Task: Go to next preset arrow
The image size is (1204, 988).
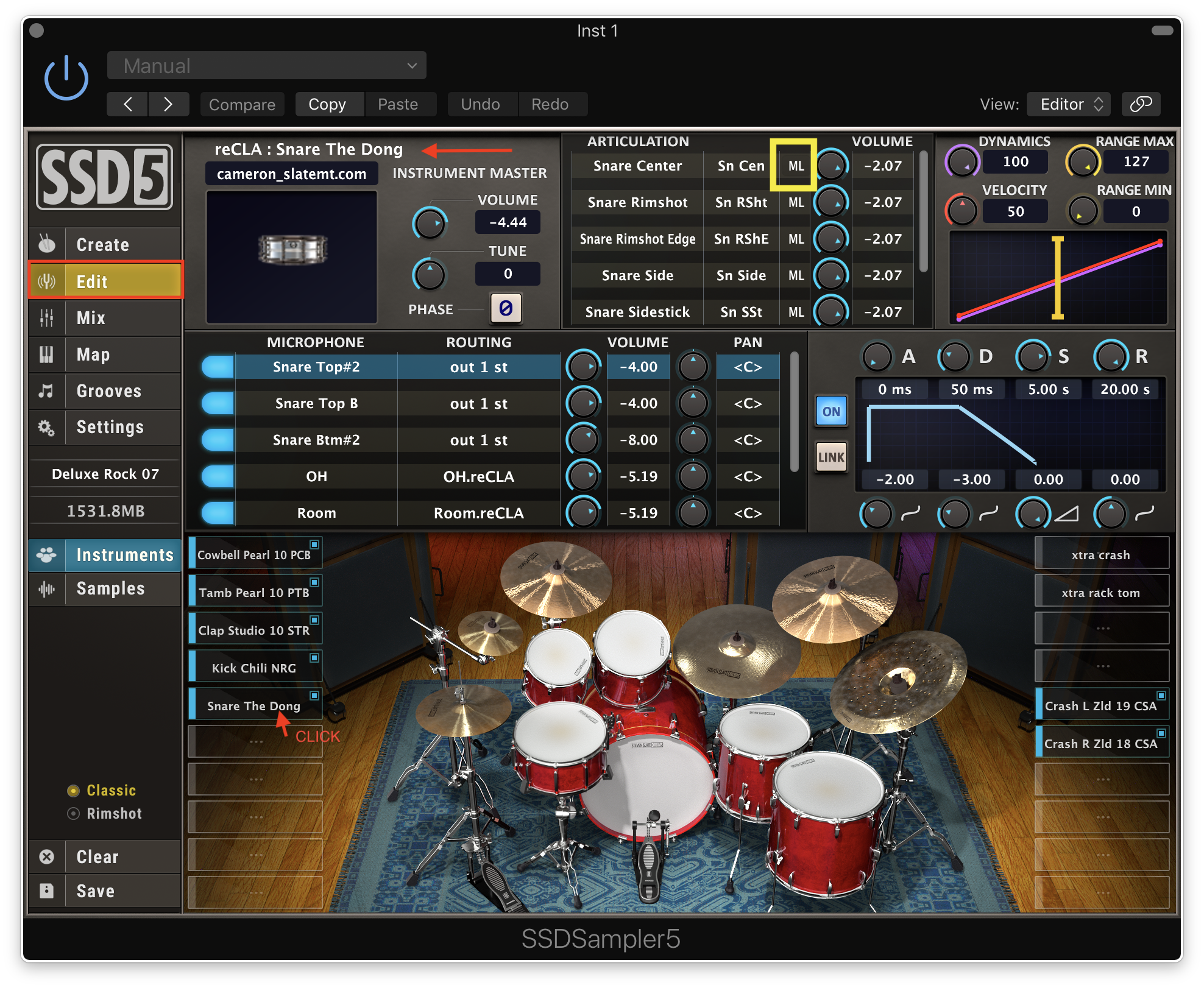Action: click(168, 104)
